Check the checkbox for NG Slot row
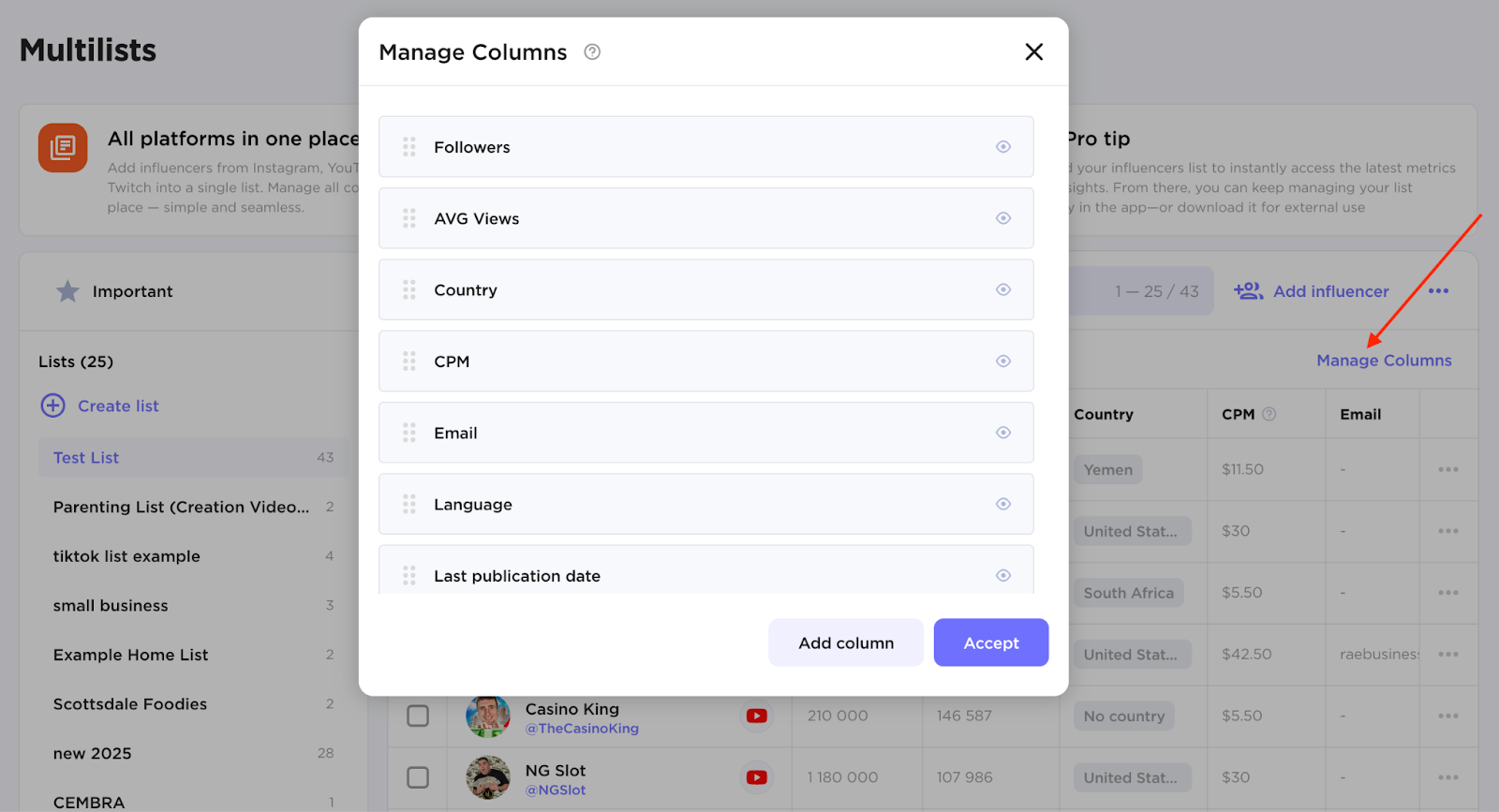 coord(418,777)
